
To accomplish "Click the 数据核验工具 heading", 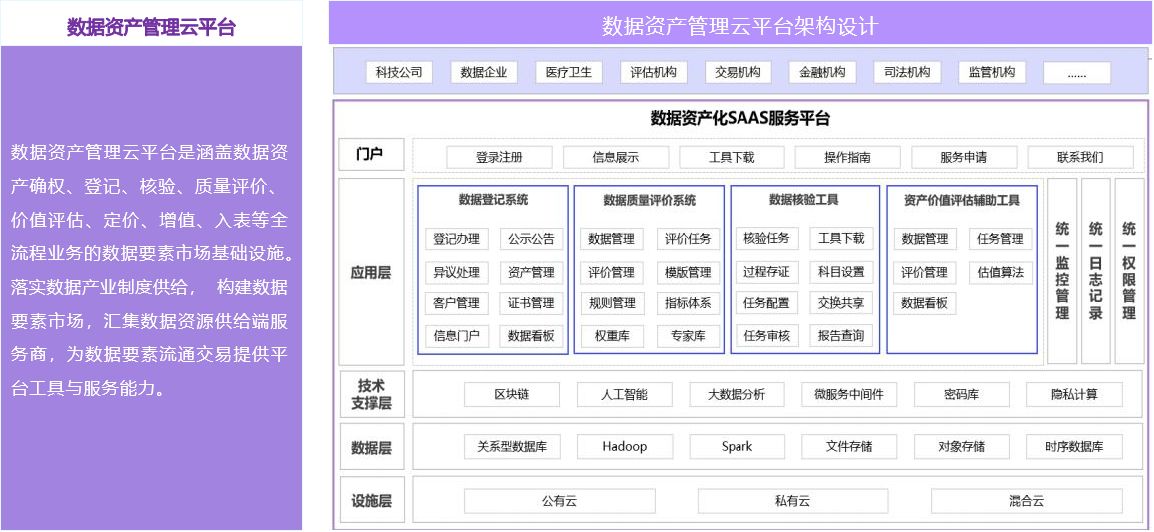I will pos(804,199).
